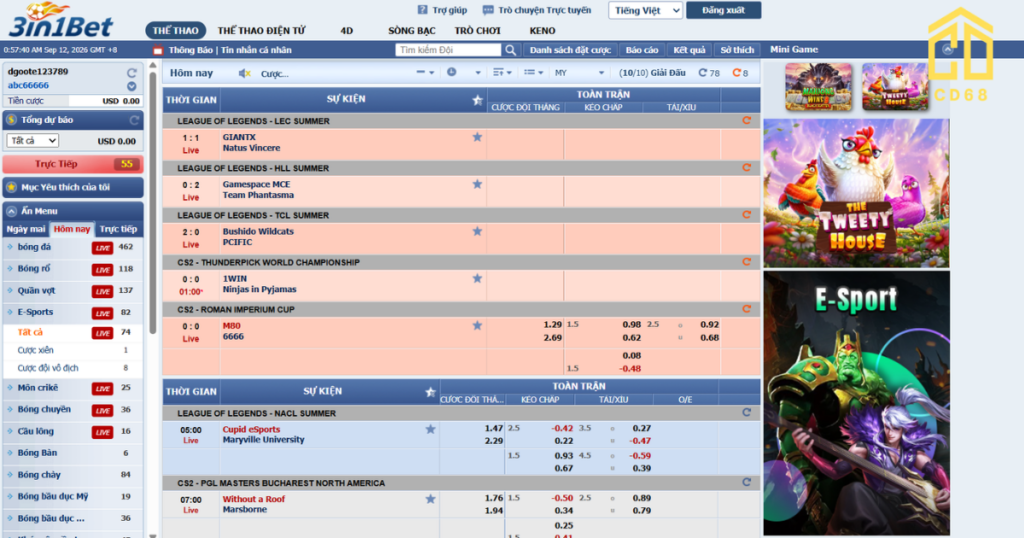Open Danh sách đặt cược bet list
The width and height of the screenshot is (1024, 538).
pos(570,50)
